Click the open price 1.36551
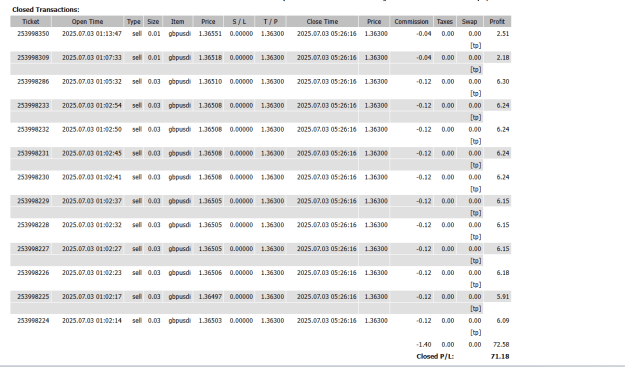This screenshot has height=367, width=625. pyautogui.click(x=210, y=34)
